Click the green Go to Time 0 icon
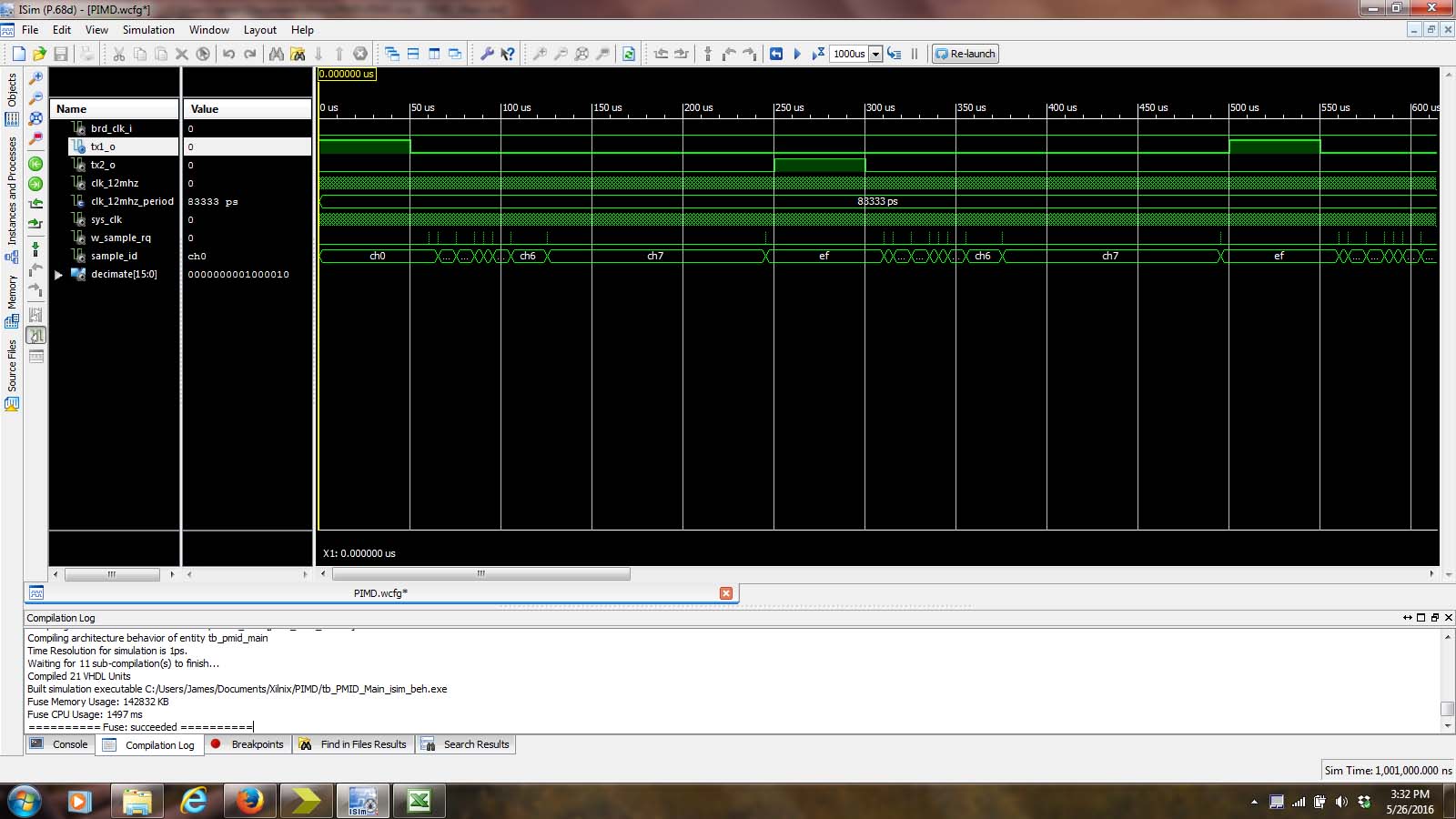This screenshot has height=819, width=1456. tap(35, 164)
